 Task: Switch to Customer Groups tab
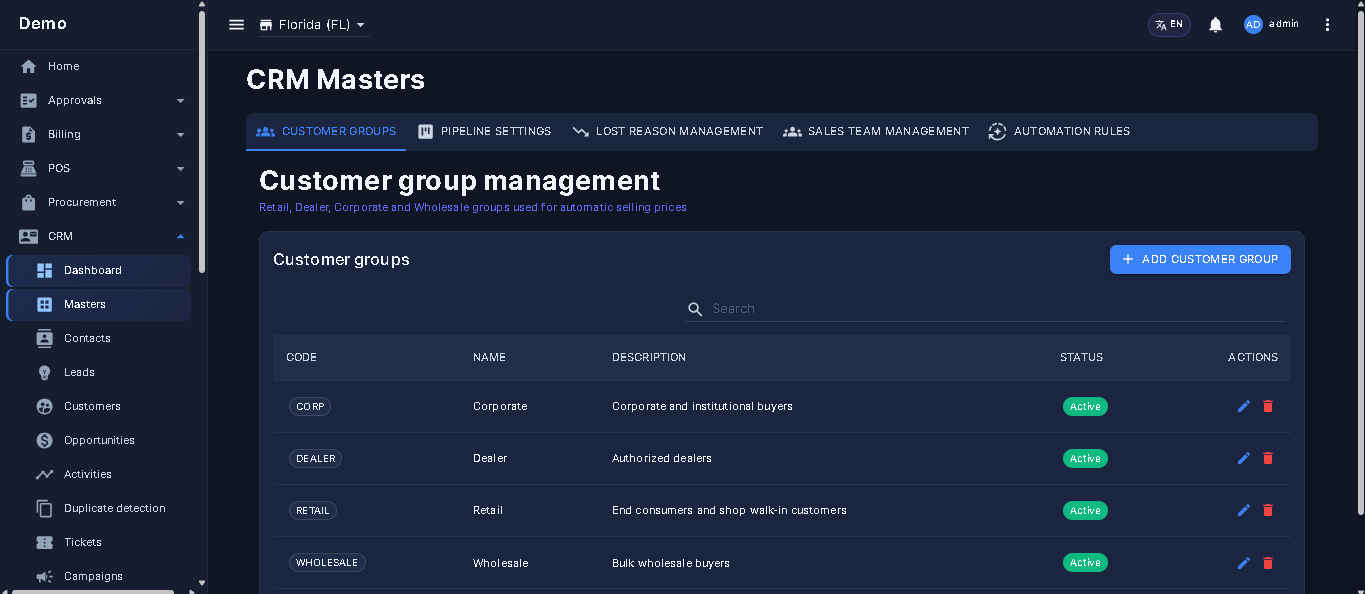(x=326, y=131)
